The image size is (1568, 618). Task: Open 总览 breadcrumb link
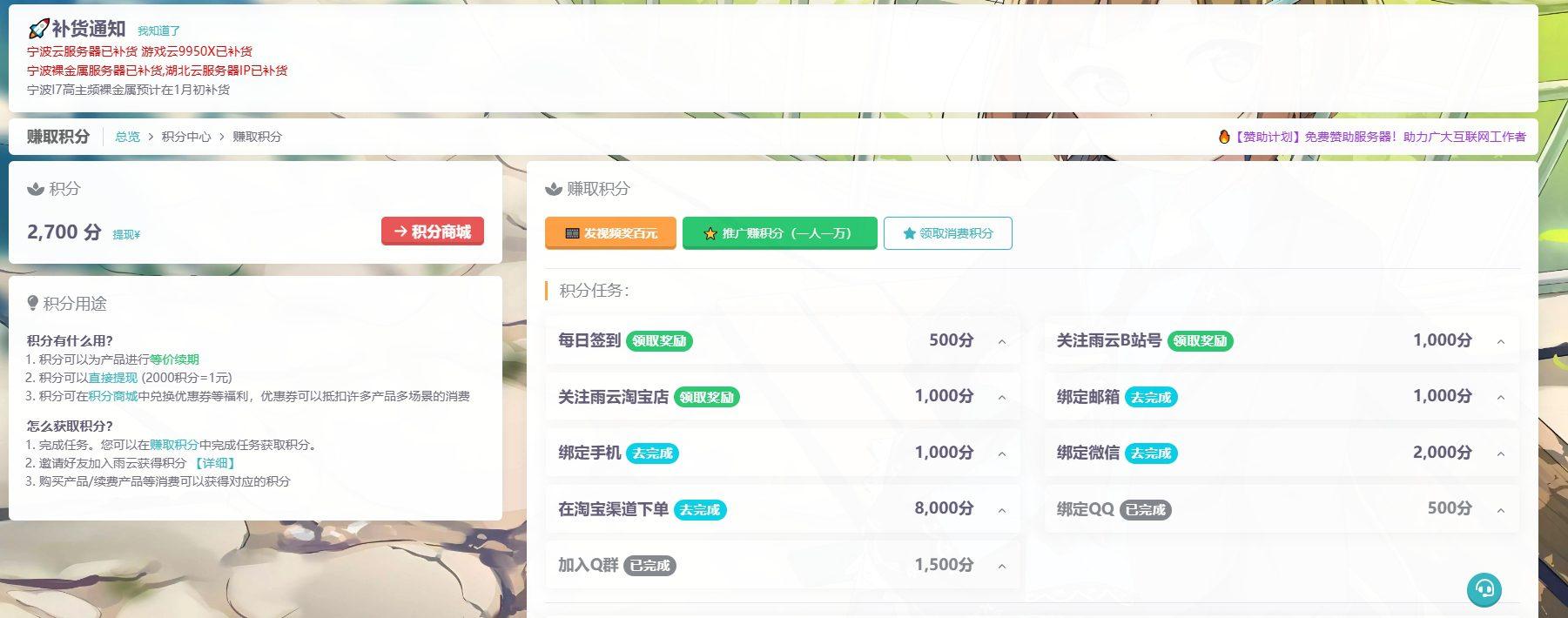(x=127, y=137)
